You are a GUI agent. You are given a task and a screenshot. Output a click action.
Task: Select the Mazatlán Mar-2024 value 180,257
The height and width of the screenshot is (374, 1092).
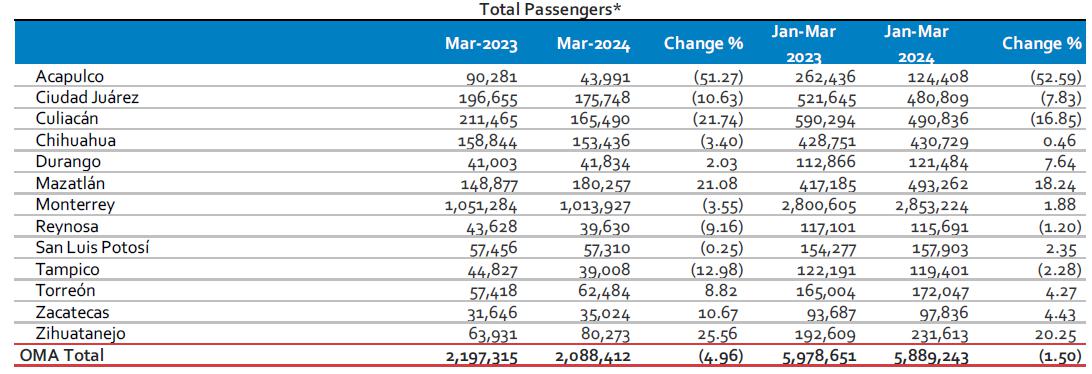(600, 184)
